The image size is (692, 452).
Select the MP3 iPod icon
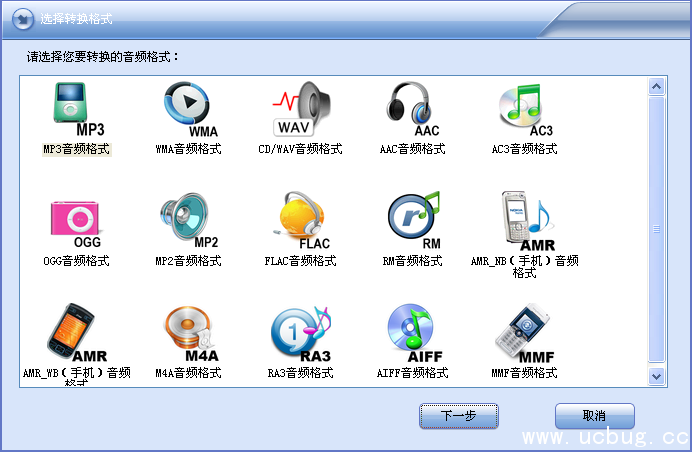click(x=79, y=109)
